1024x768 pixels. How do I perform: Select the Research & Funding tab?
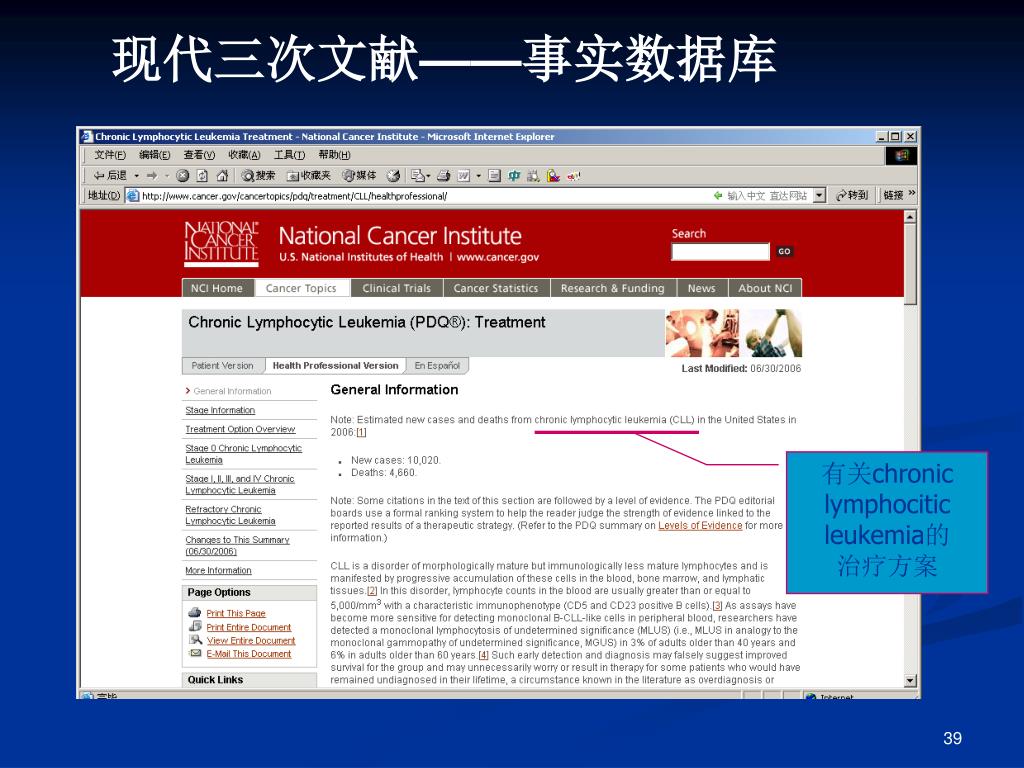click(612, 288)
